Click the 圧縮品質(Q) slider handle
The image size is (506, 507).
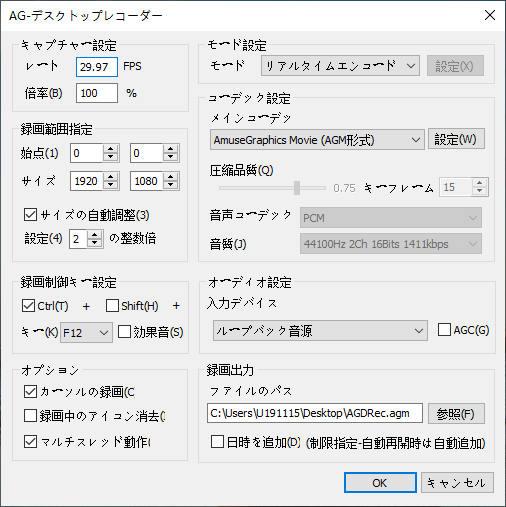click(297, 188)
